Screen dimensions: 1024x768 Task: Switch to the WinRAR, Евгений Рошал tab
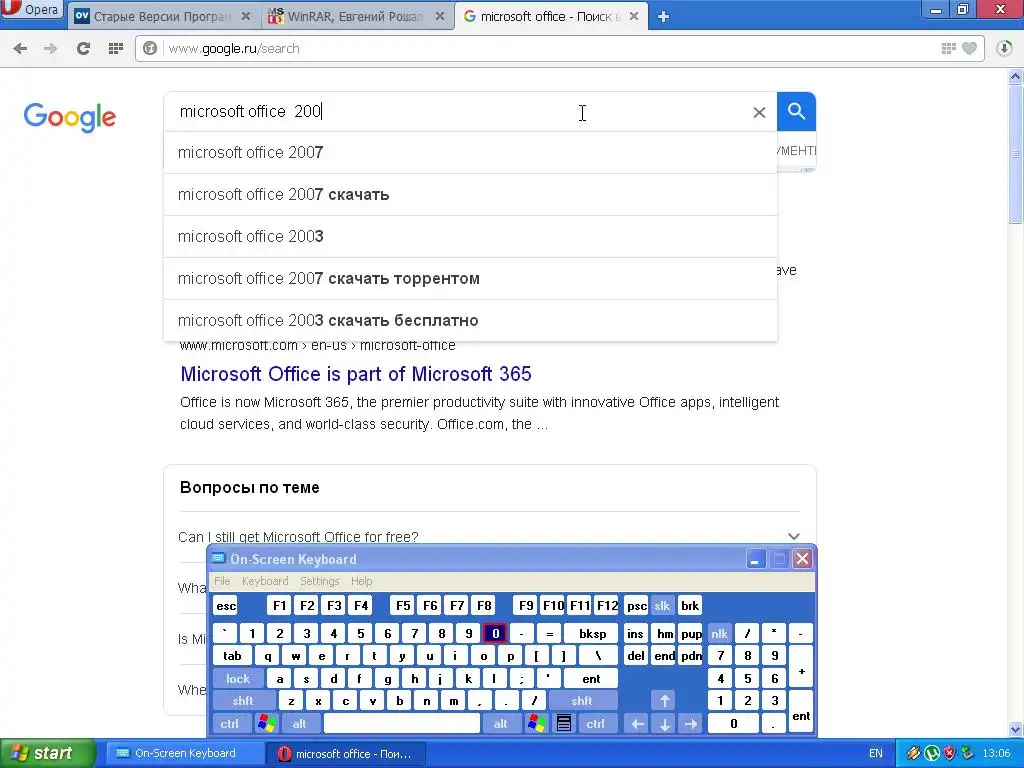(356, 16)
